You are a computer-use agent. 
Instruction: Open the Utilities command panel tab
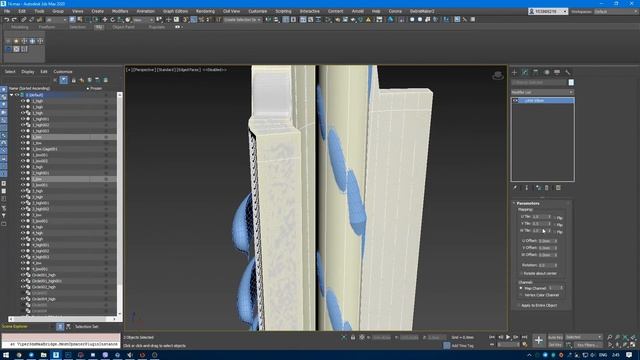pos(567,72)
